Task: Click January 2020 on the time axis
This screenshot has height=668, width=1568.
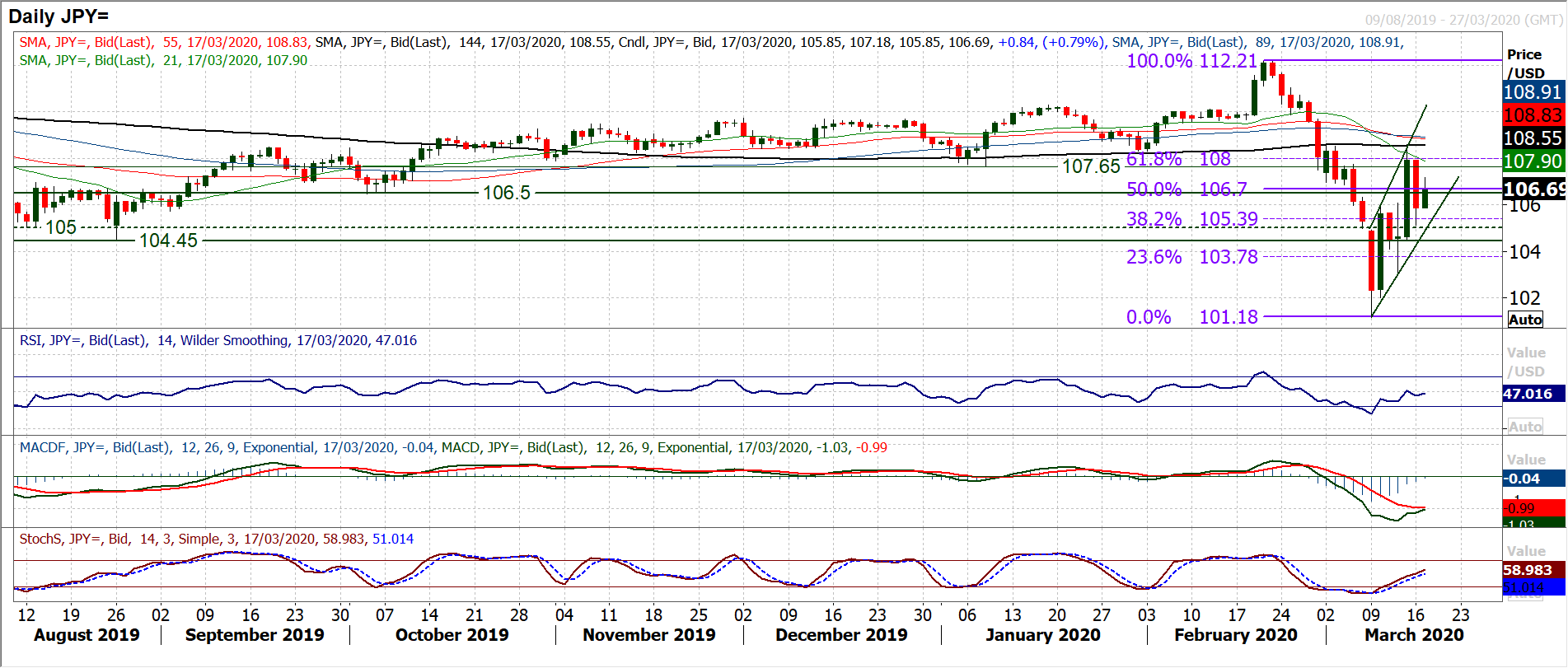Action: 1043,635
